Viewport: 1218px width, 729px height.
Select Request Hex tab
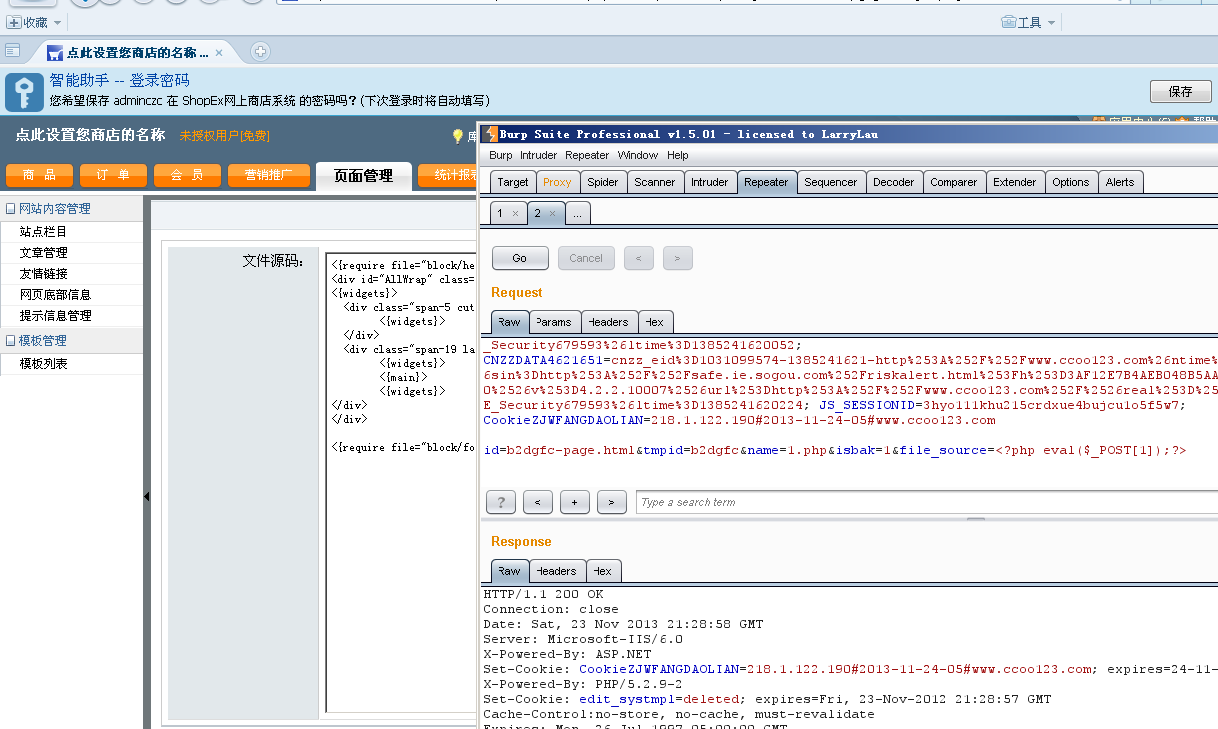coord(655,322)
